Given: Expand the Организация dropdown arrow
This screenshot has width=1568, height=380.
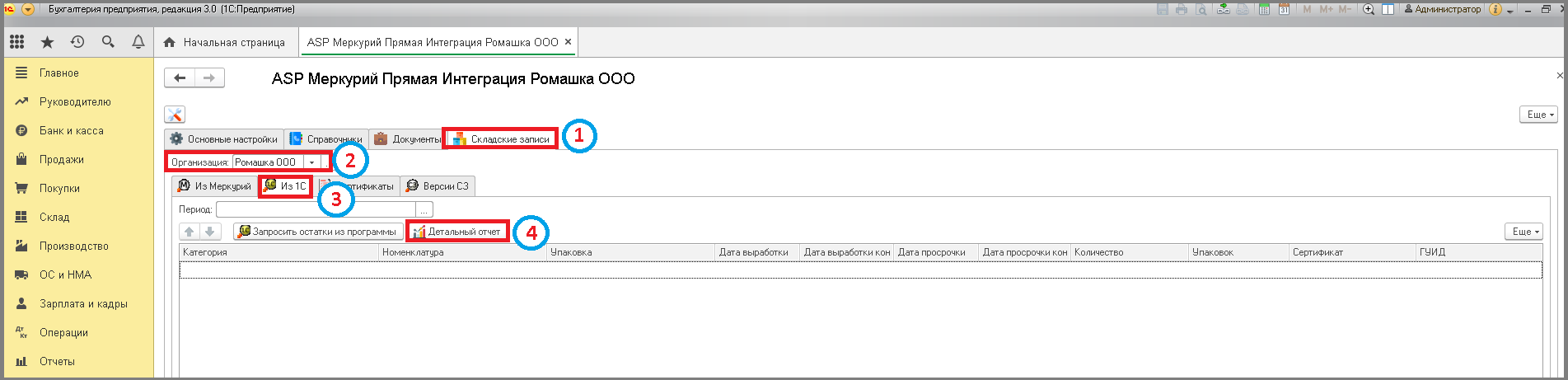Looking at the screenshot, I should 311,162.
